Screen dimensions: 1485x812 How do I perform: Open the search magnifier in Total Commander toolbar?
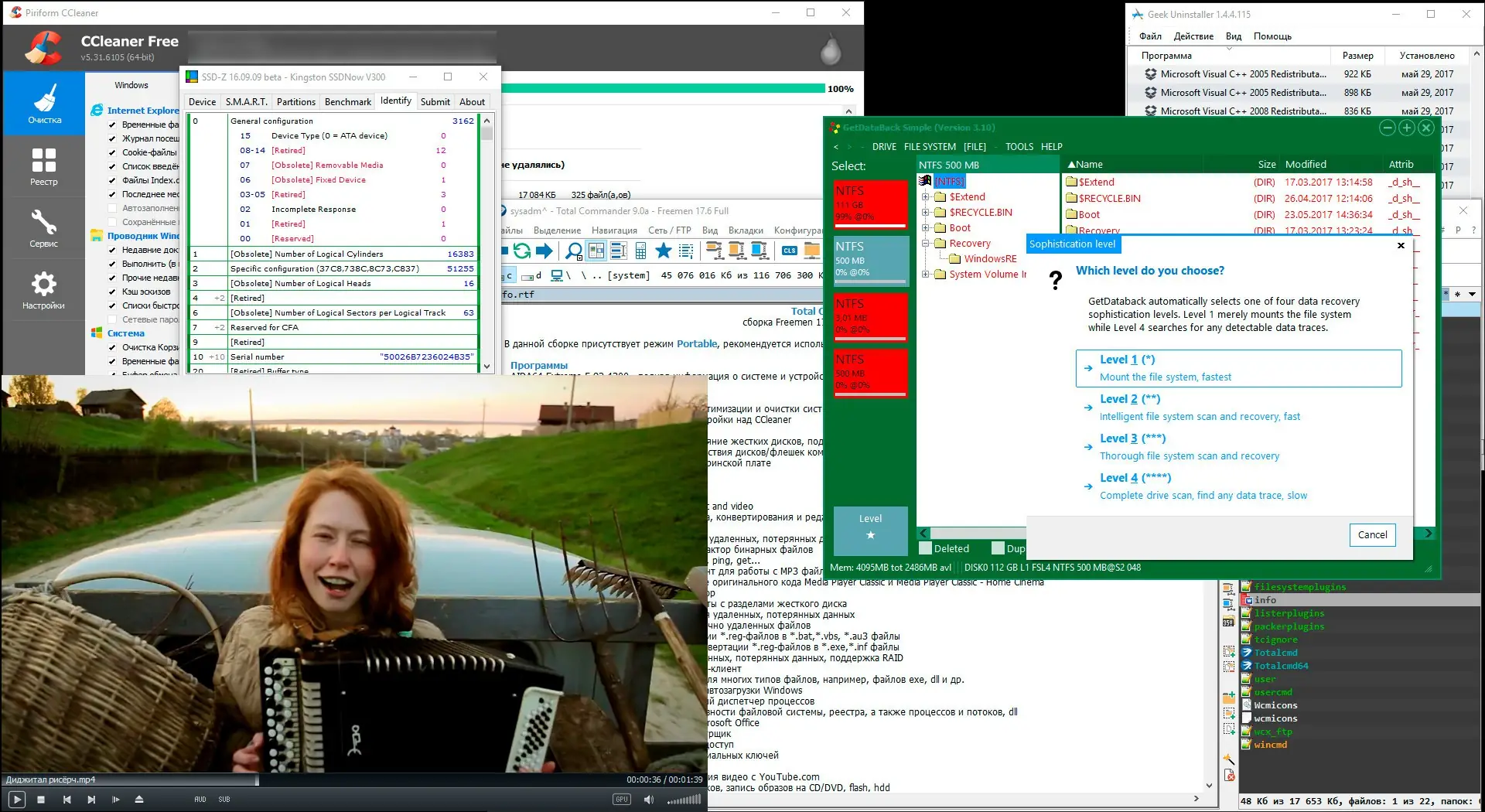573,251
